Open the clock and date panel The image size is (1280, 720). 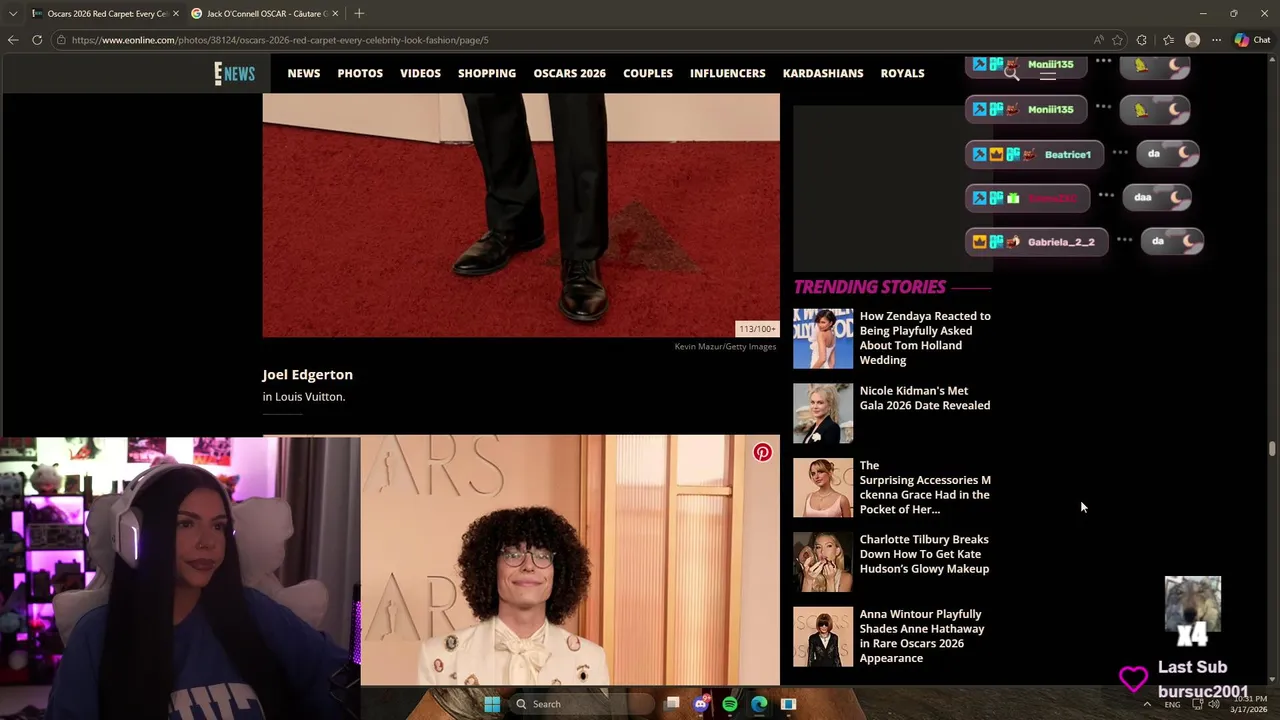click(1249, 704)
